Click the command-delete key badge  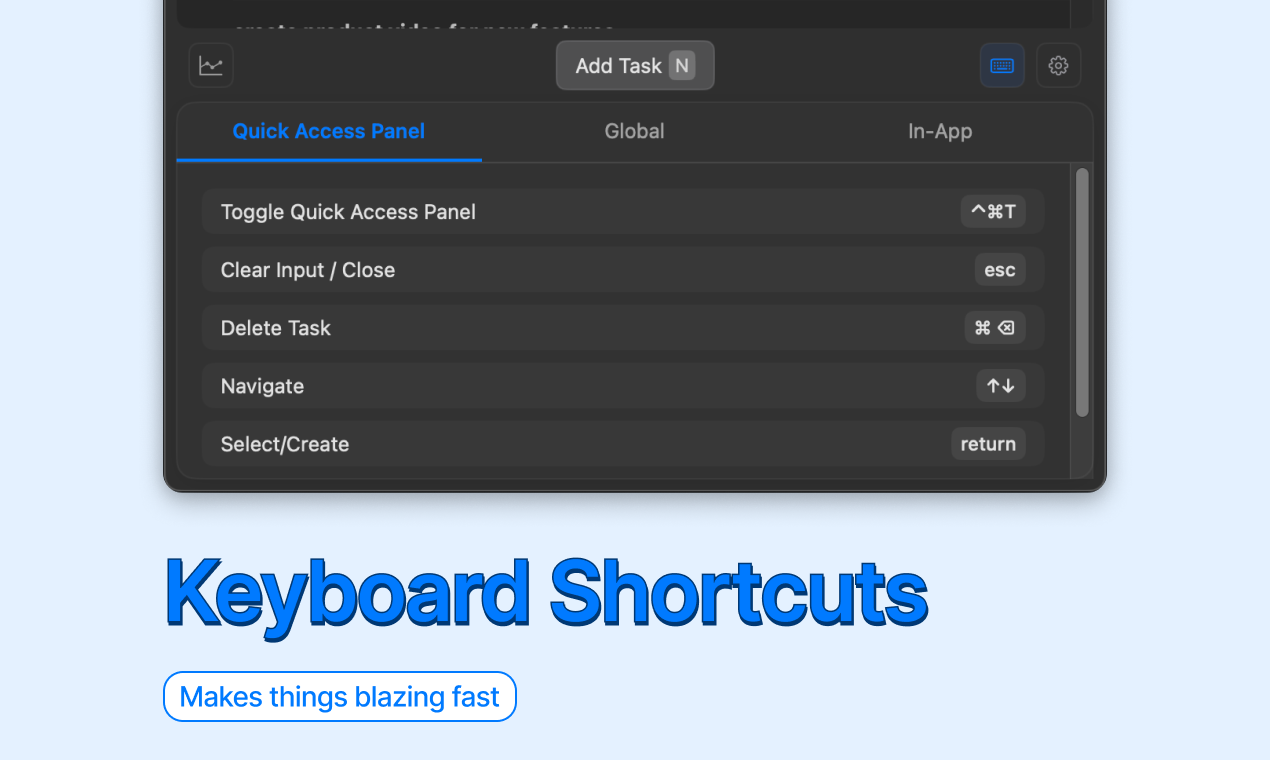[x=995, y=328]
